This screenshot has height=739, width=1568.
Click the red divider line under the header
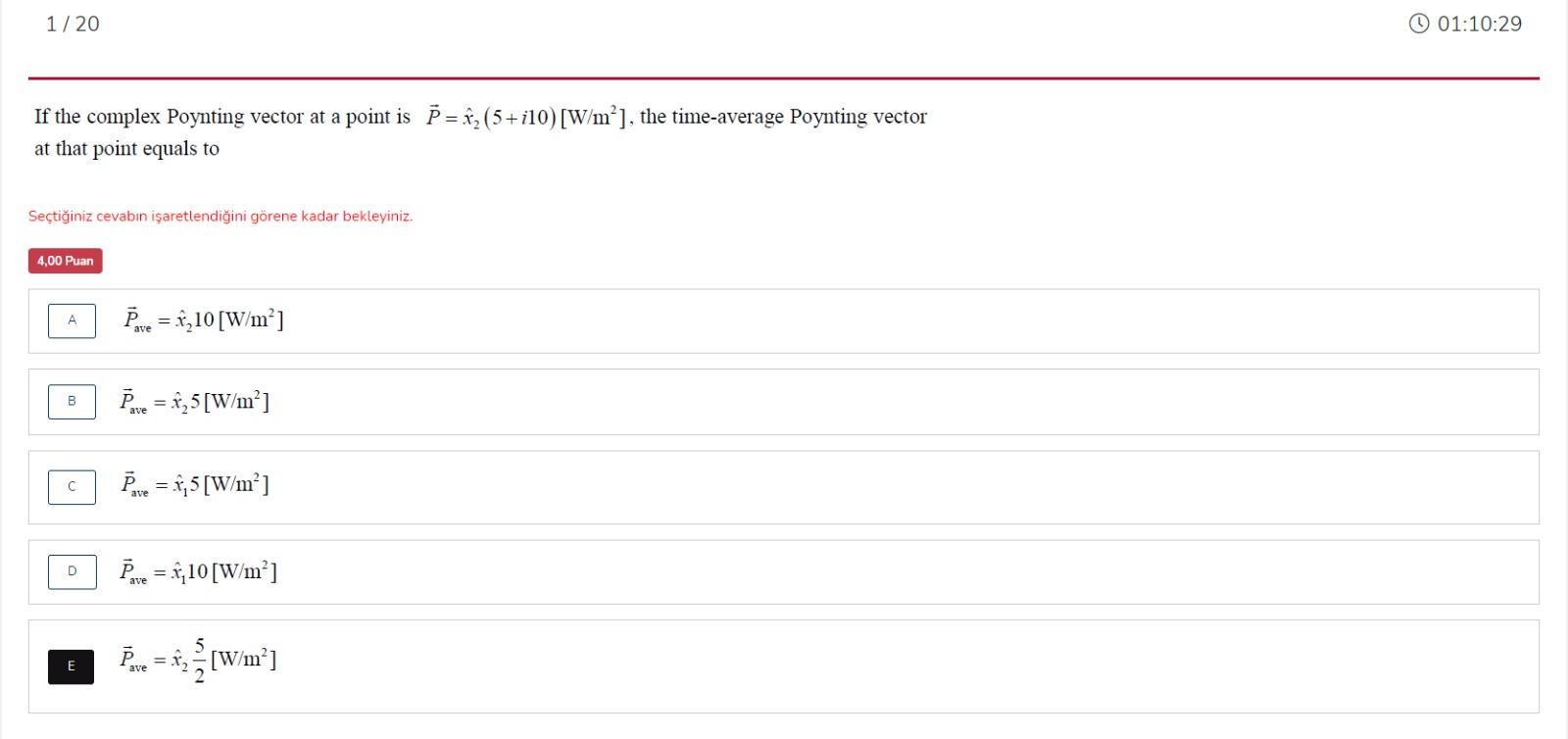point(784,73)
